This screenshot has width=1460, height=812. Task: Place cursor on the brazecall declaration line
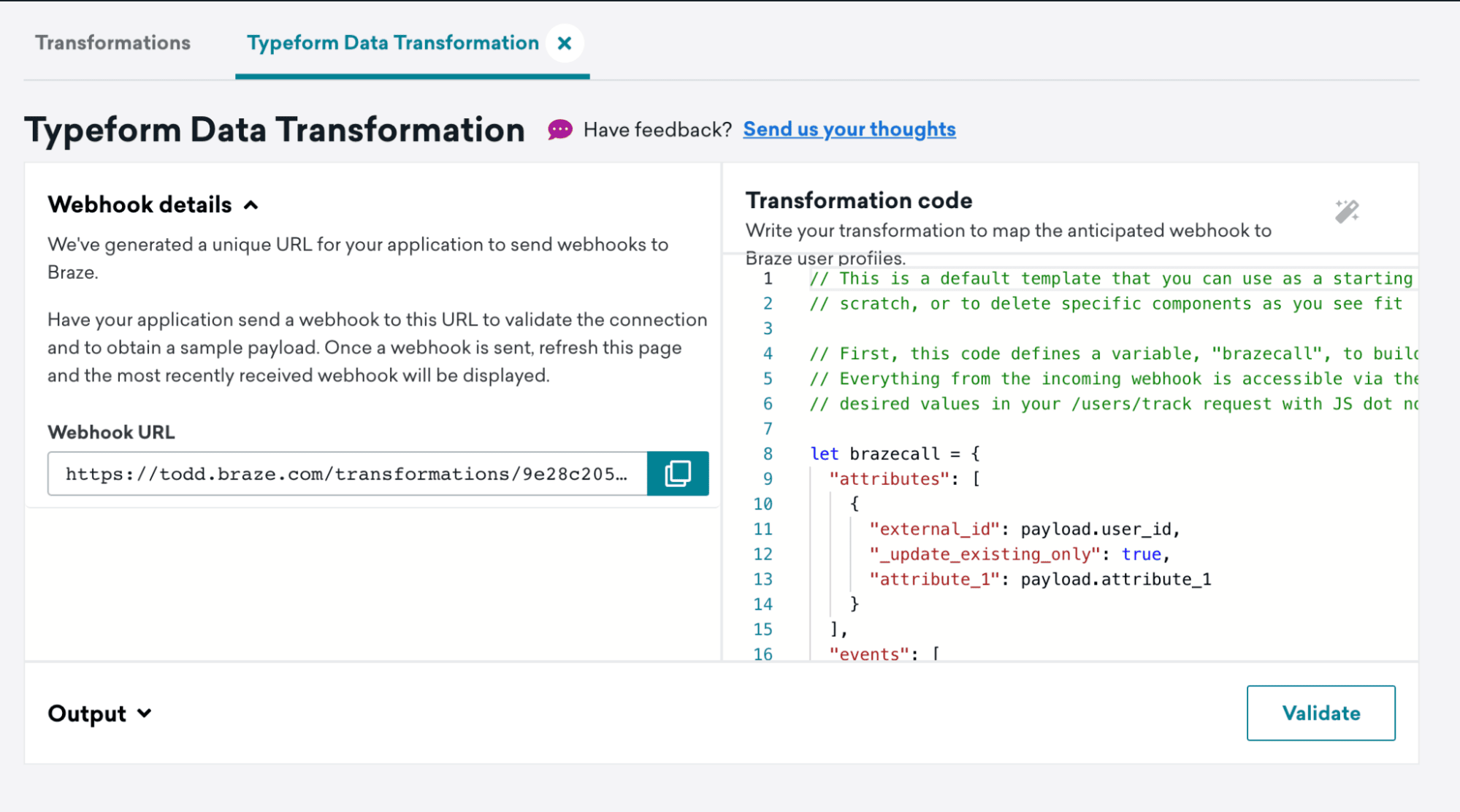click(x=895, y=453)
